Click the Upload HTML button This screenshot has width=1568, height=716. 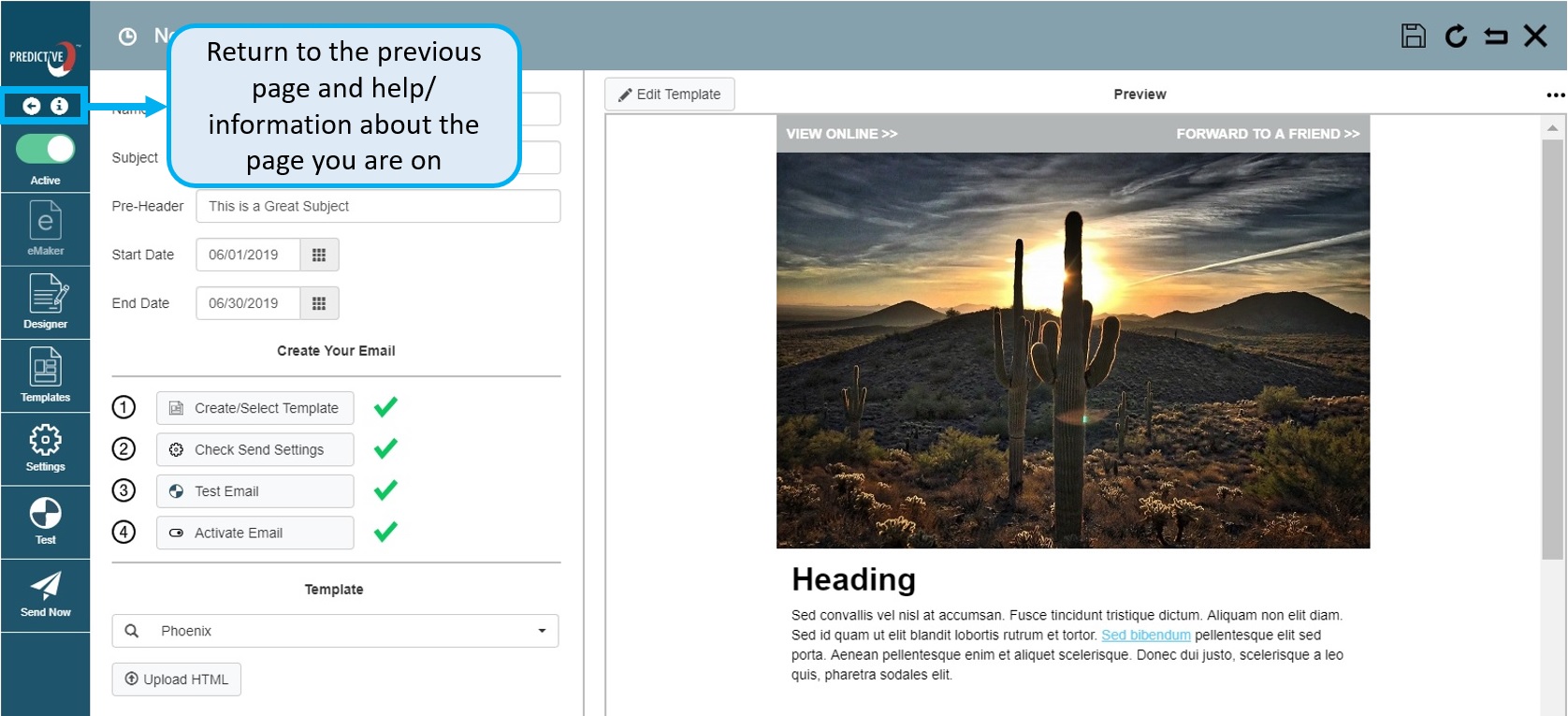point(177,679)
